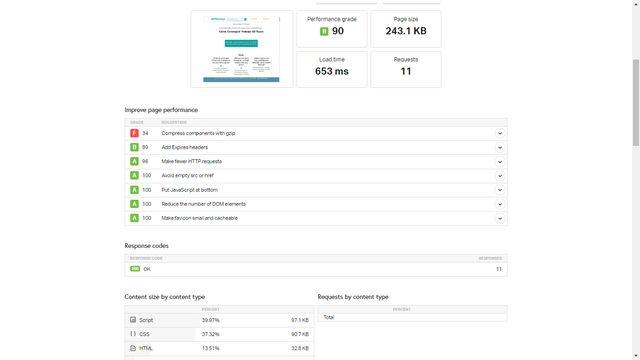Click the Improve page performance heading

click(x=161, y=110)
